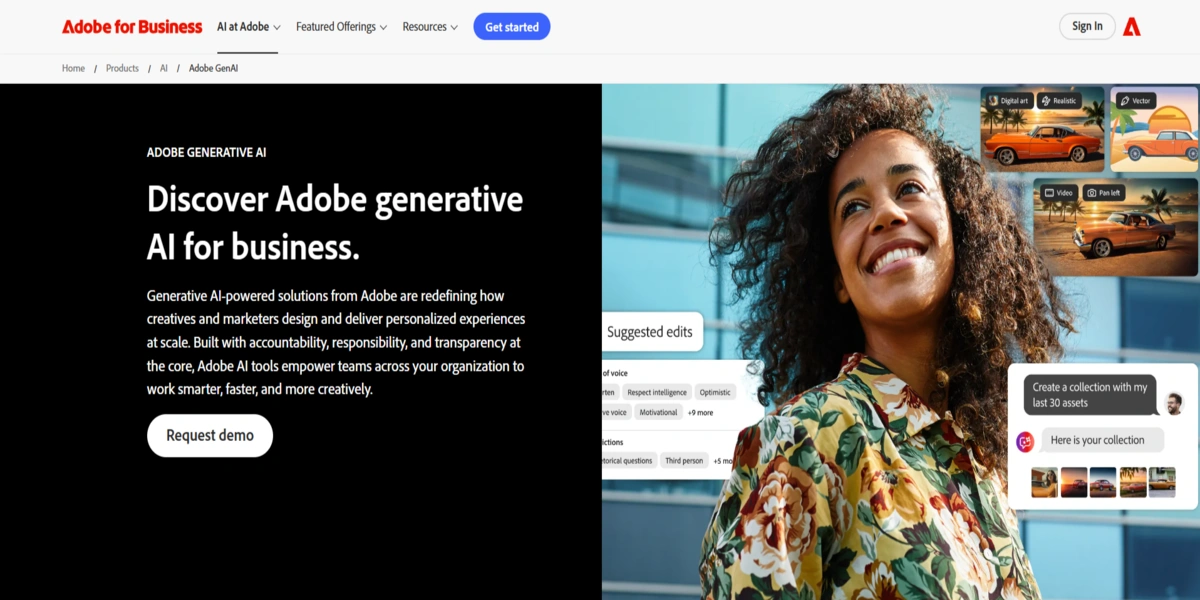Select the Optimistic tone chip
This screenshot has width=1200, height=600.
point(715,392)
